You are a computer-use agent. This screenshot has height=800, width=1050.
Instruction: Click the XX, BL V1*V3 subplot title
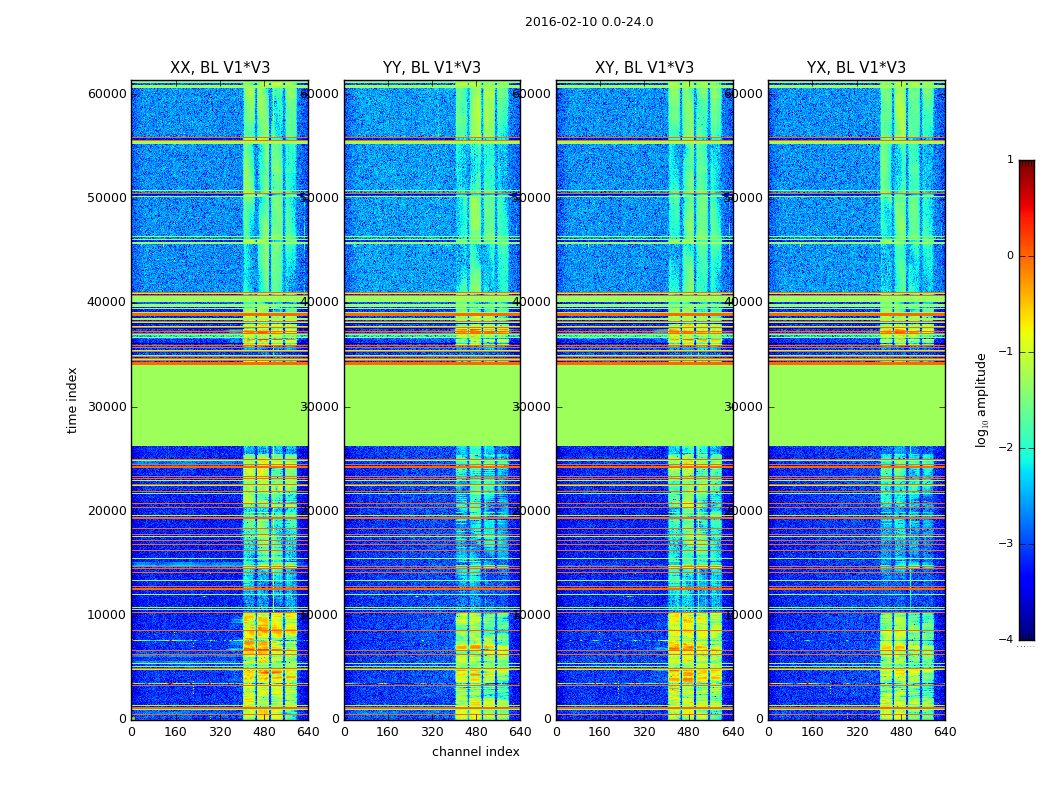point(220,68)
